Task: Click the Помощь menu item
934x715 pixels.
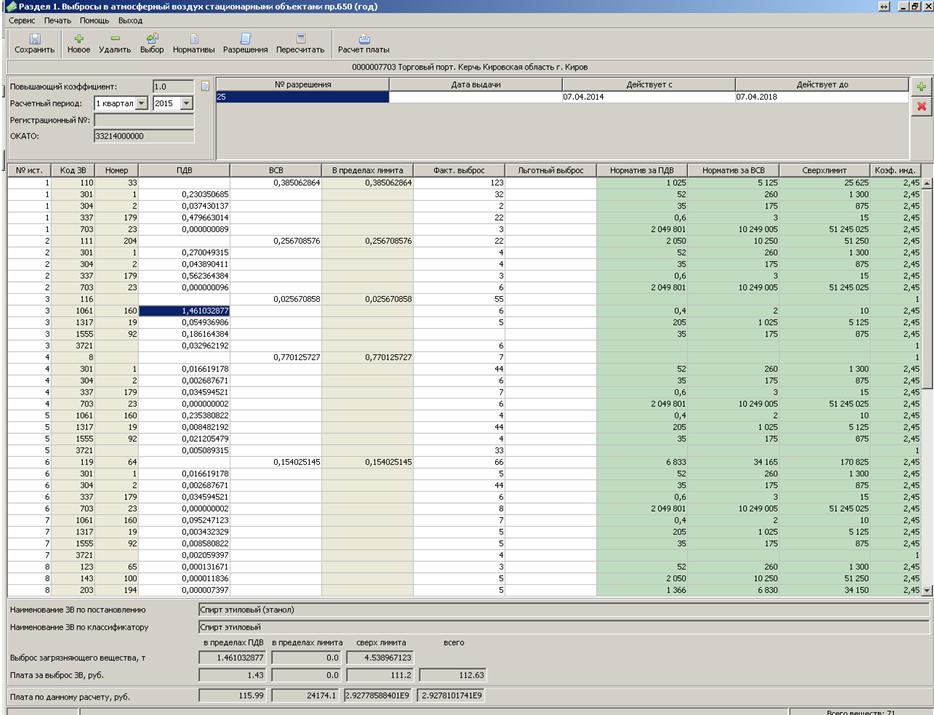Action: pos(94,20)
